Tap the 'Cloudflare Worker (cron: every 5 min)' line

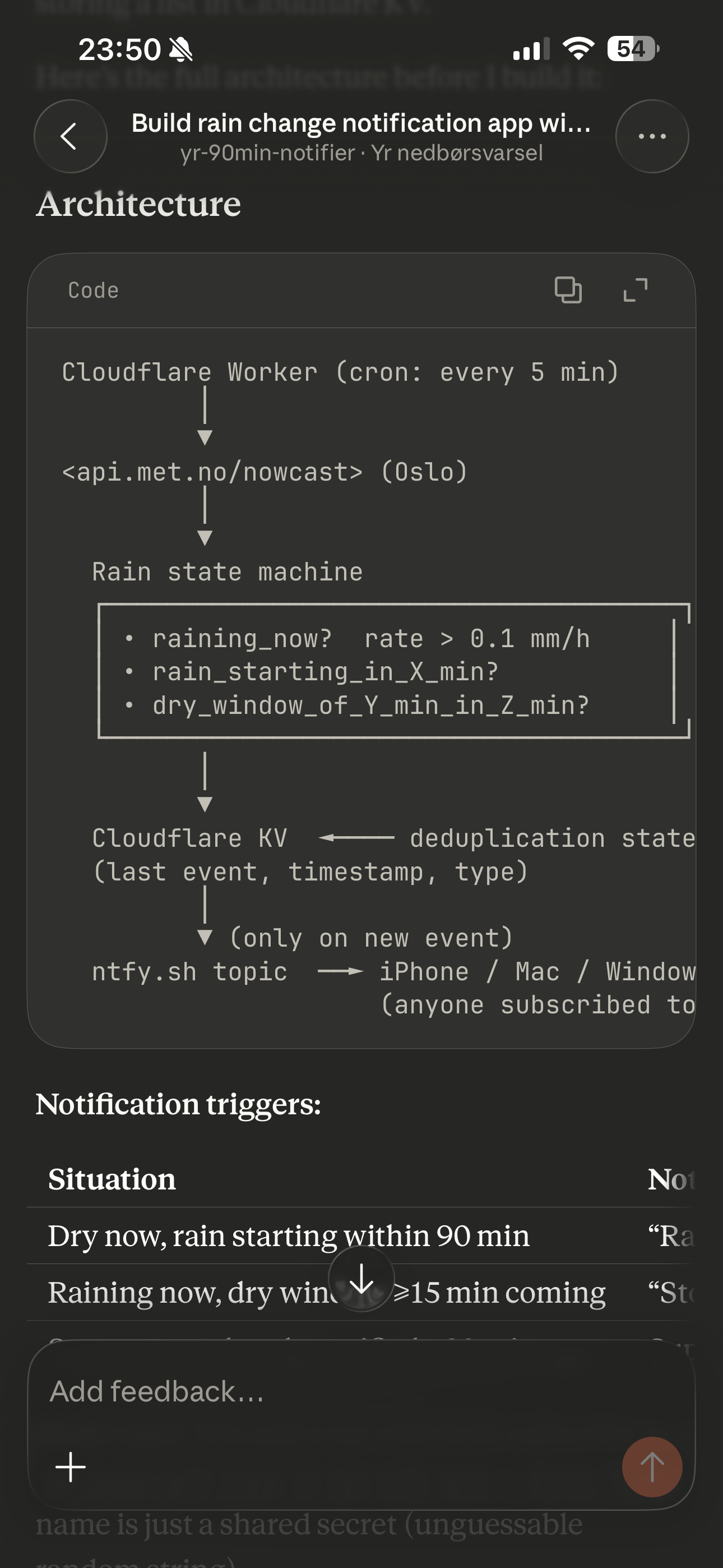pos(340,372)
